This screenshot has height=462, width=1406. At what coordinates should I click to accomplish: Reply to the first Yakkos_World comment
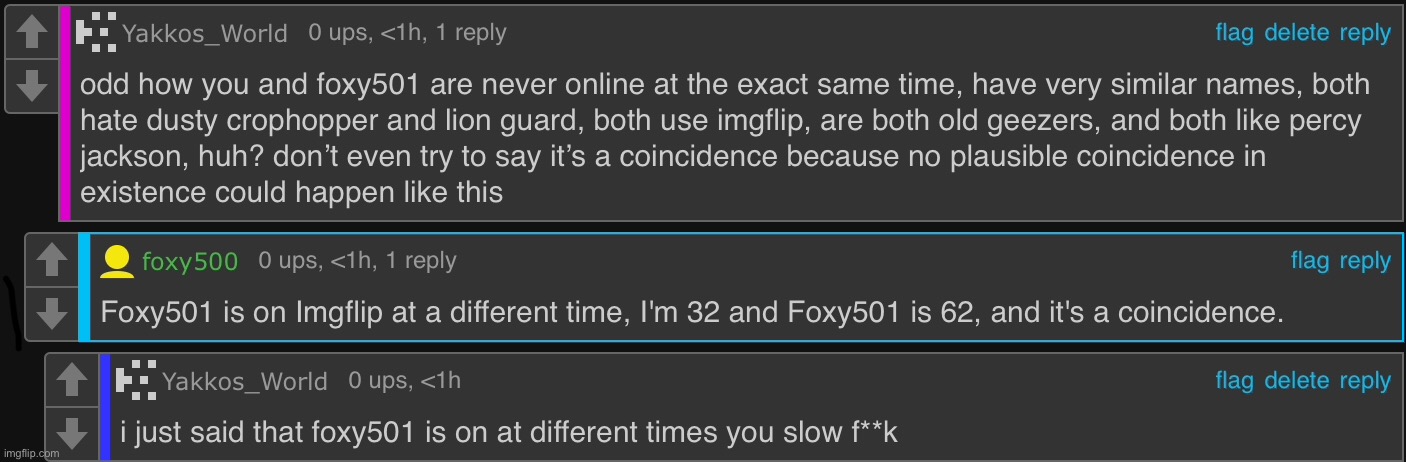point(1365,34)
